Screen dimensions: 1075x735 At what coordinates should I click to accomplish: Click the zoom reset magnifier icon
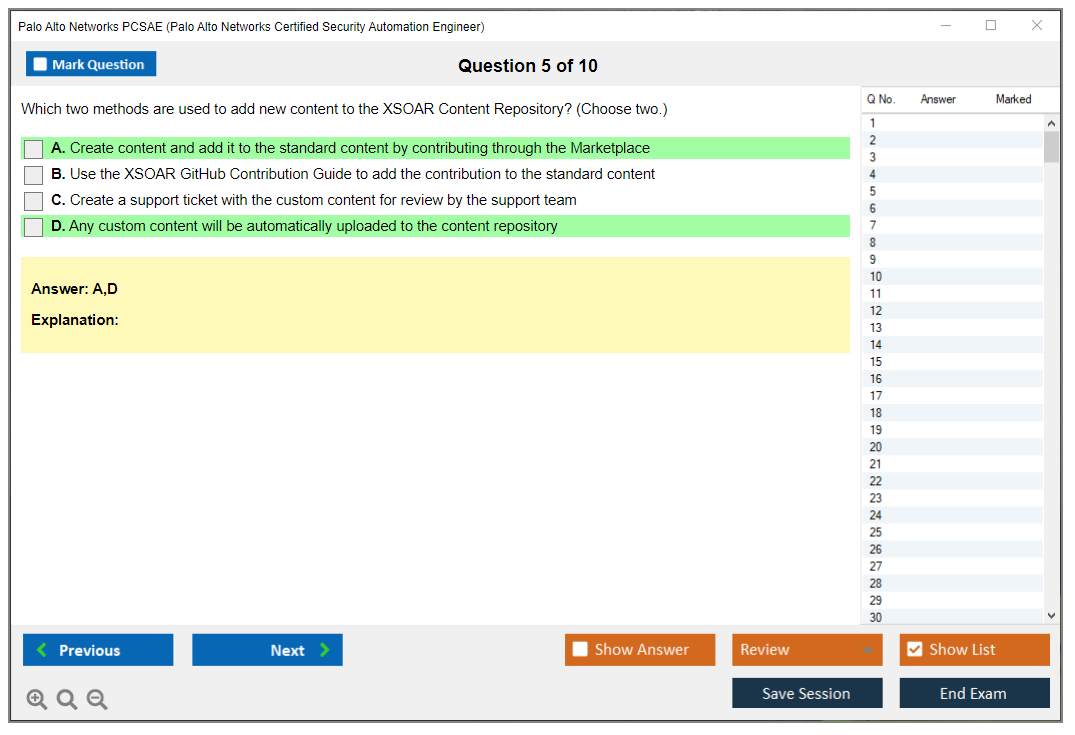[x=67, y=700]
